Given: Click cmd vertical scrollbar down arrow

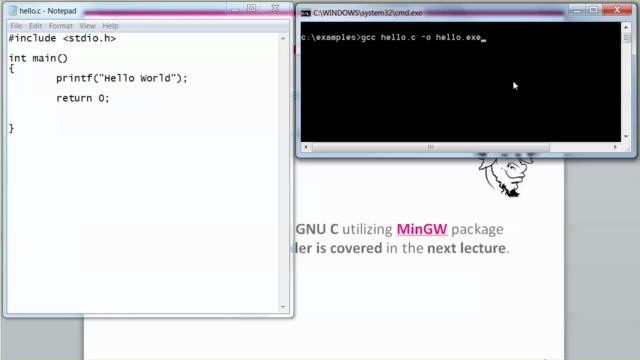Looking at the screenshot, I should 626,136.
